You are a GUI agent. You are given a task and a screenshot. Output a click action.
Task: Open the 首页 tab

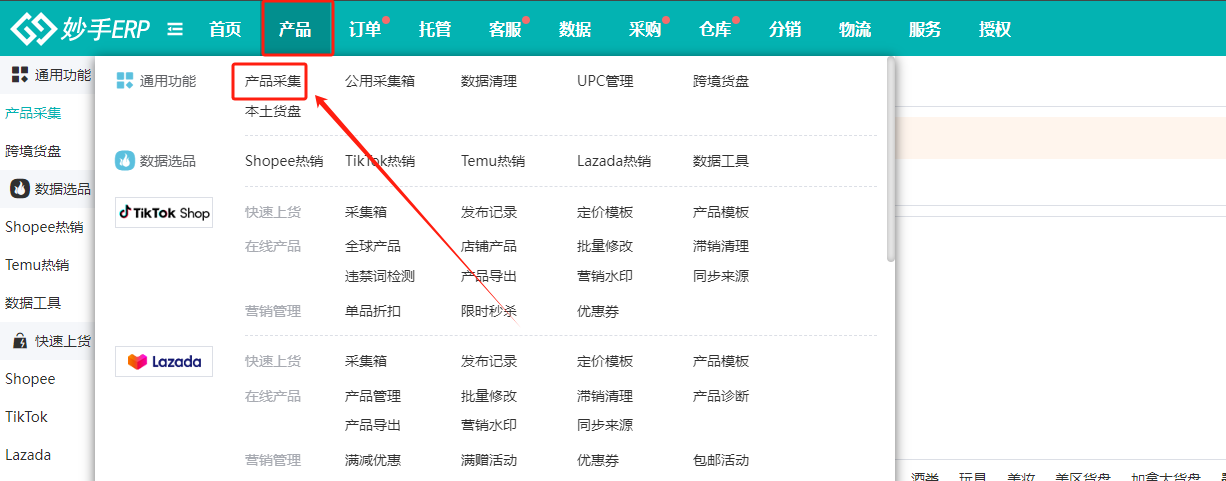coord(225,29)
